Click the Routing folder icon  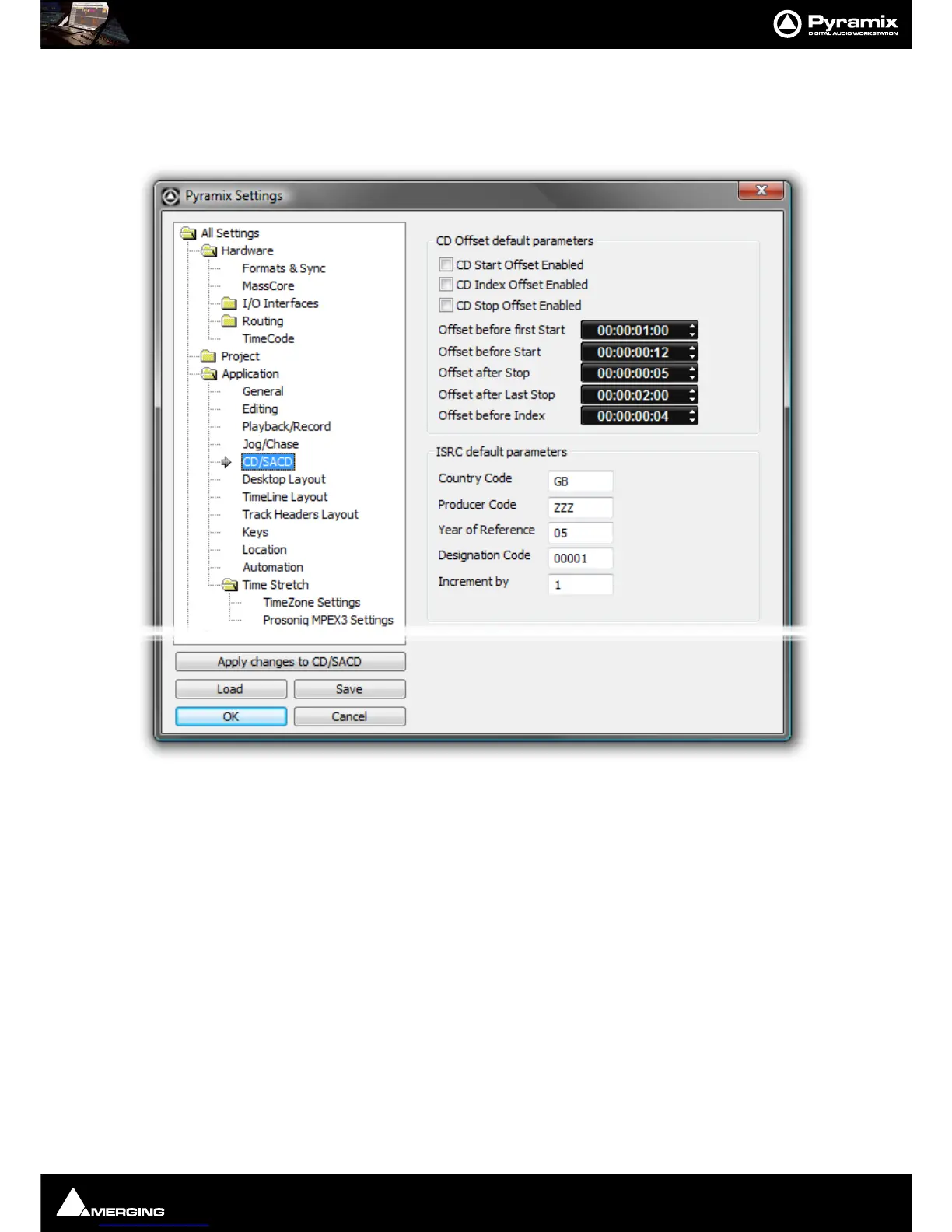pyautogui.click(x=229, y=321)
